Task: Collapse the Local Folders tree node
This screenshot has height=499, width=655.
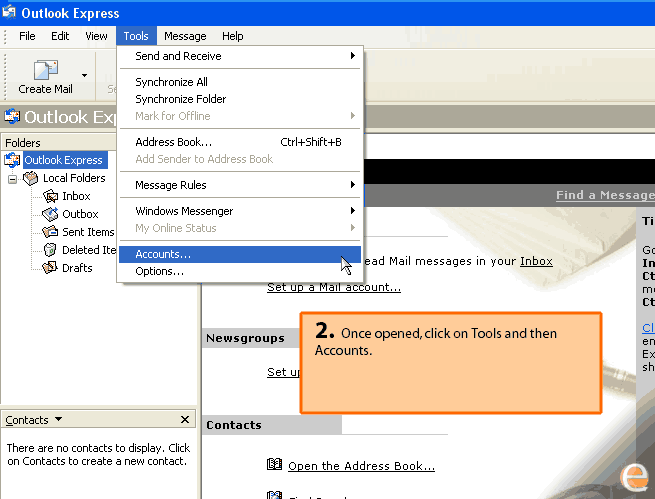Action: (13, 178)
